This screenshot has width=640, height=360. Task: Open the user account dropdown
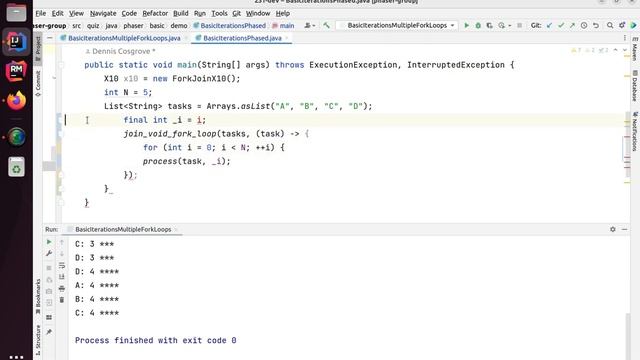(x=310, y=25)
